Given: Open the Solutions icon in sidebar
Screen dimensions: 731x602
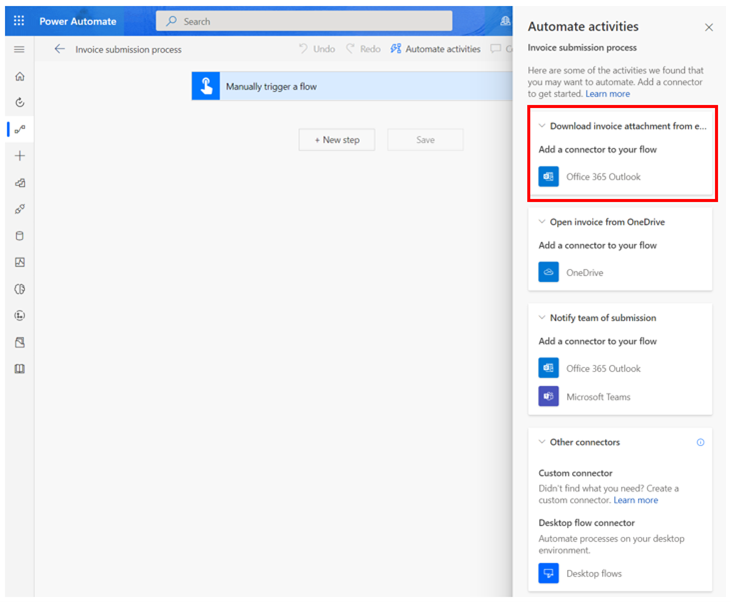Looking at the screenshot, I should [20, 342].
